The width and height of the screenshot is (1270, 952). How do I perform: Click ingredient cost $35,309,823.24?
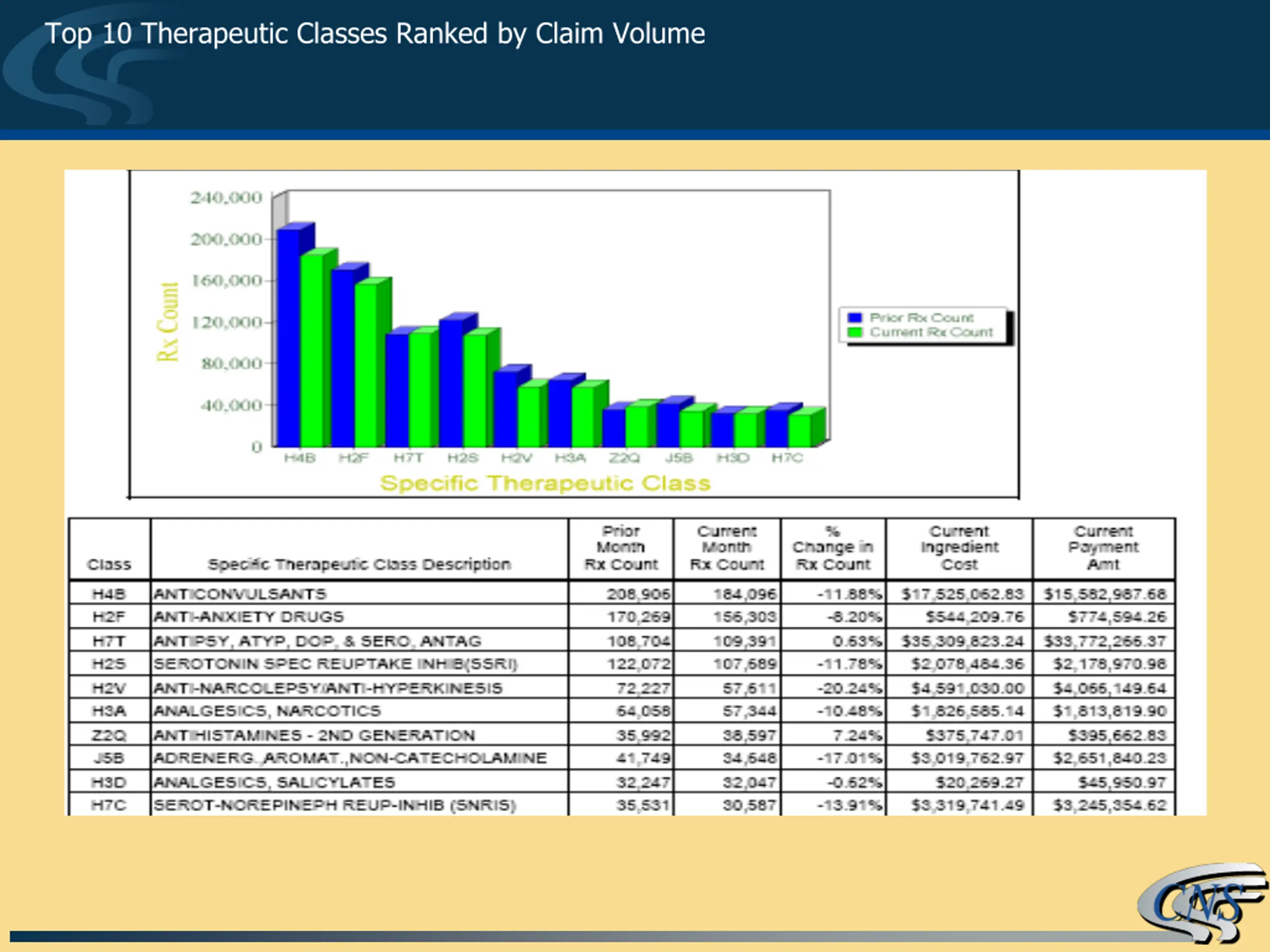(x=962, y=641)
